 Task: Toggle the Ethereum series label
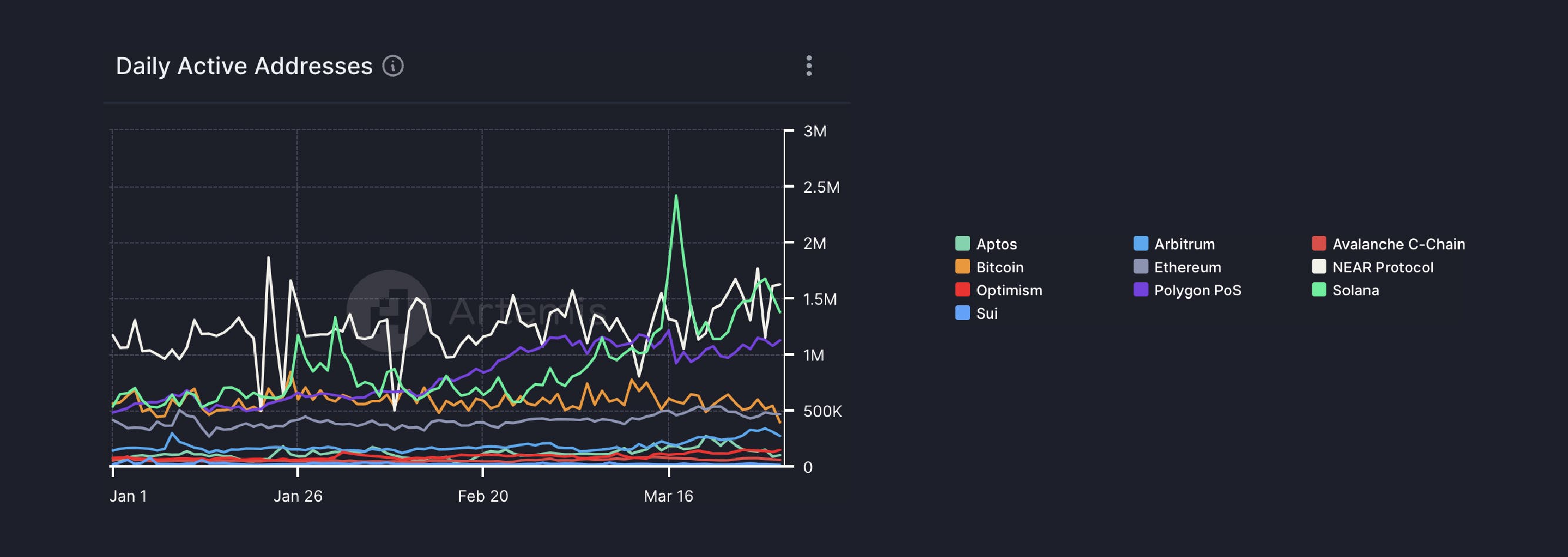[1188, 267]
